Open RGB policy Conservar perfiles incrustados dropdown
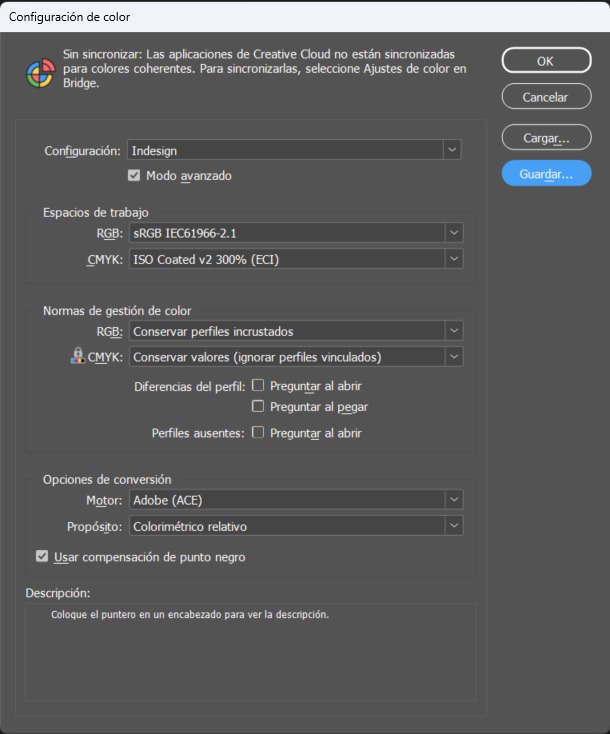This screenshot has width=610, height=734. (294, 331)
